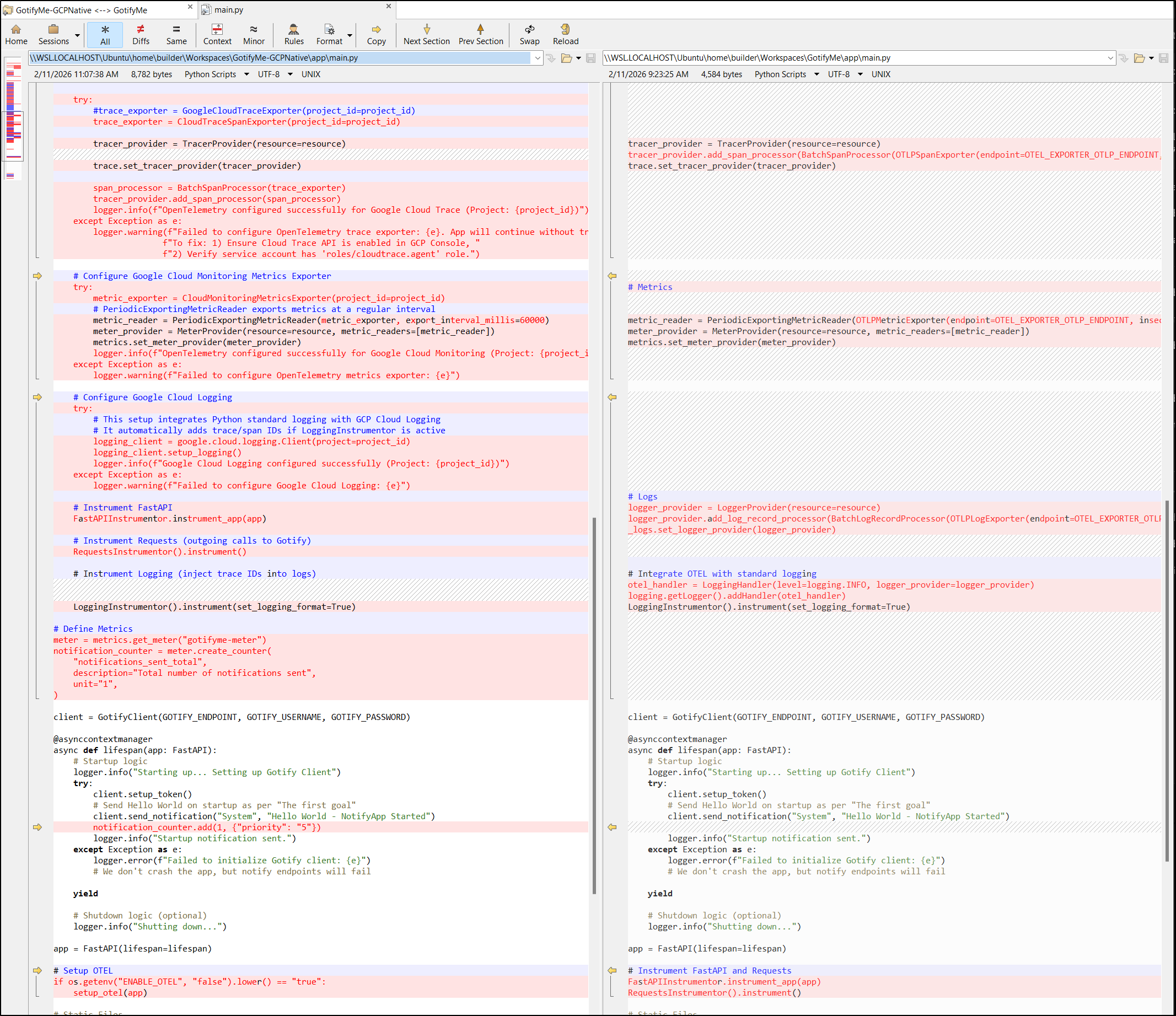Open left pane Python Scripts format dropdown

pyautogui.click(x=246, y=74)
